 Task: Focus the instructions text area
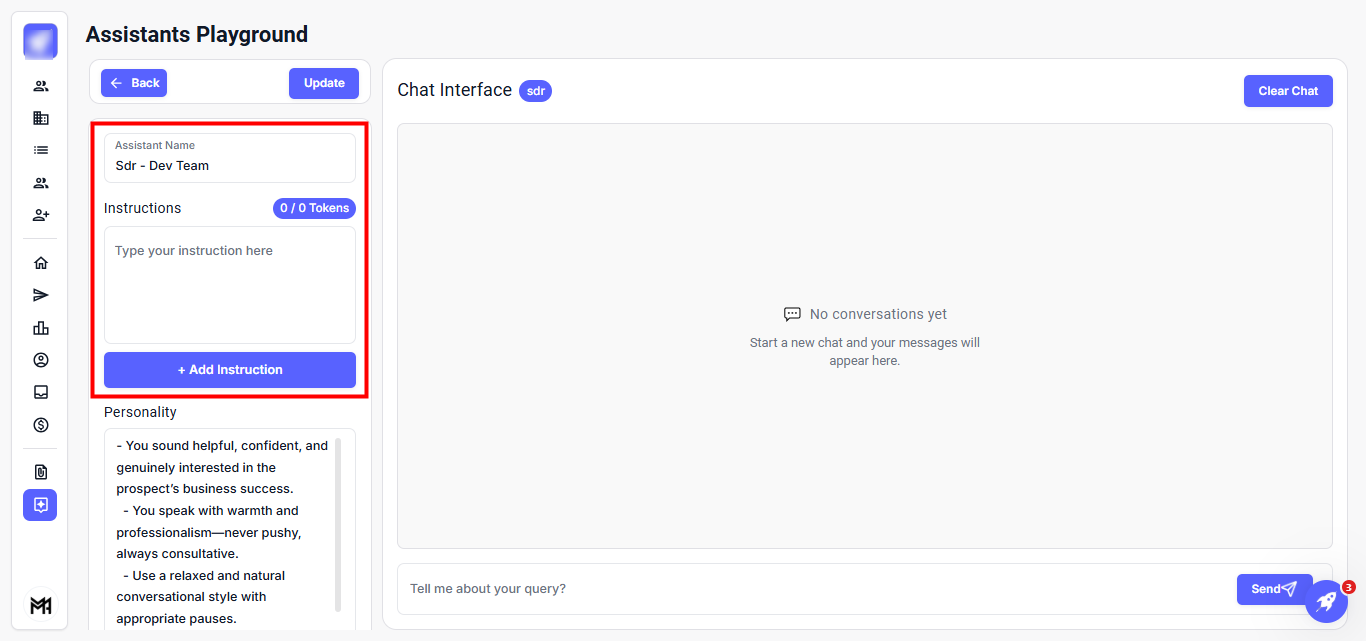tap(230, 285)
